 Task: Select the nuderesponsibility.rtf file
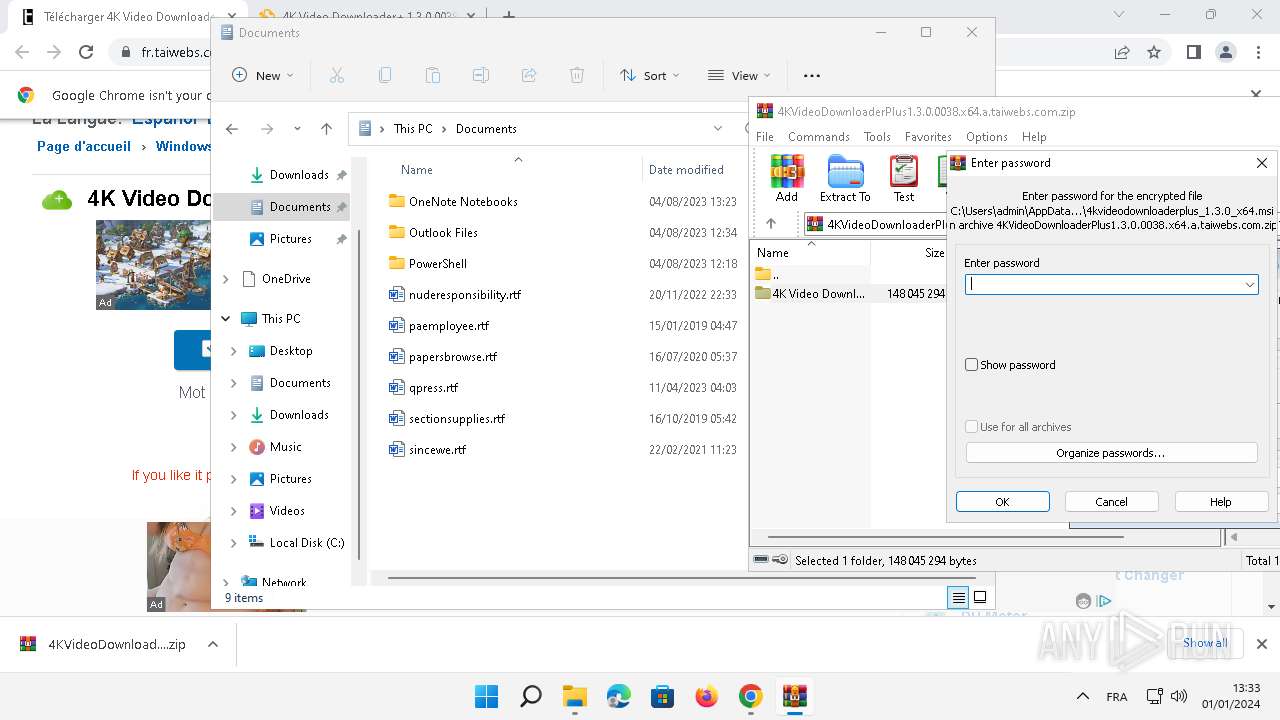[464, 295]
